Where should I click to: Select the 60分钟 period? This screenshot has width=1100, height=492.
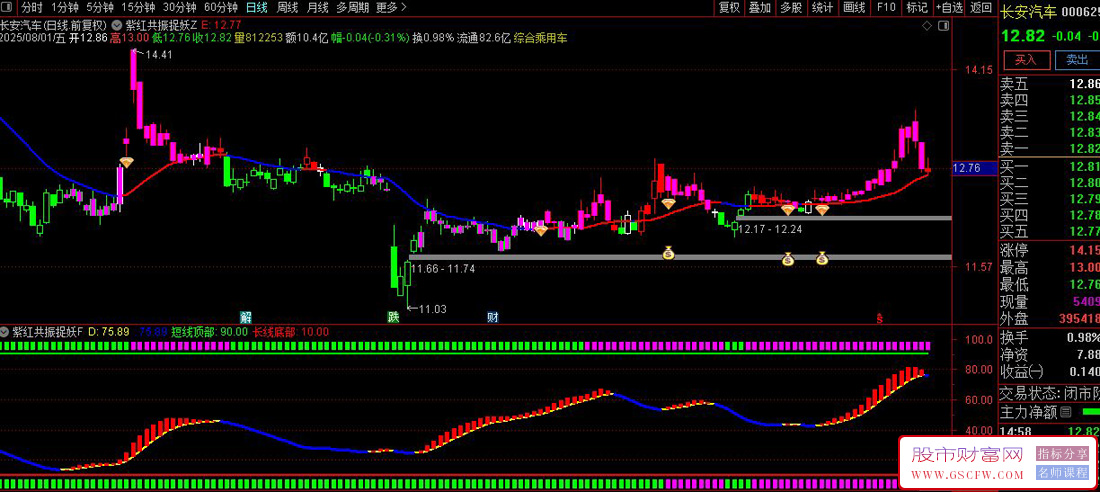[220, 8]
